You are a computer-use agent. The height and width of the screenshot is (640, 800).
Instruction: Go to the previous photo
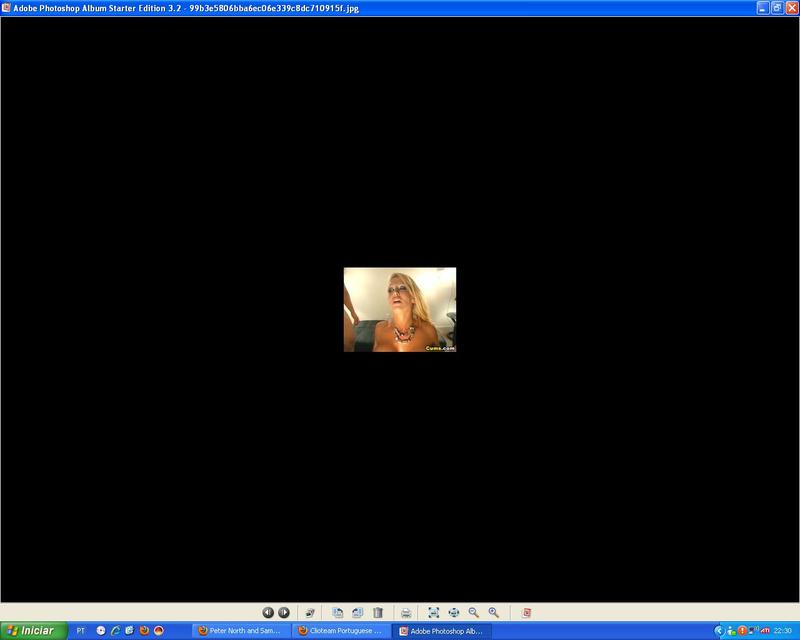pyautogui.click(x=268, y=612)
